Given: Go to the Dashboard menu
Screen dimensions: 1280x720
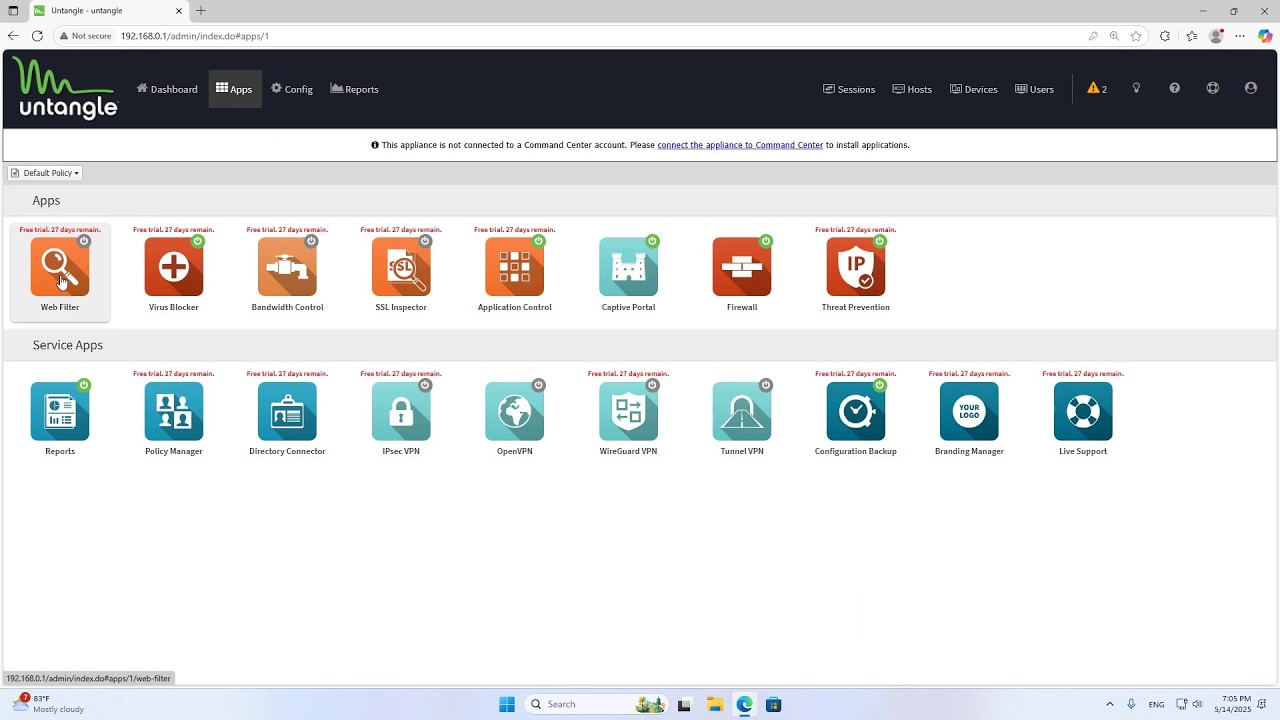Looking at the screenshot, I should point(167,89).
